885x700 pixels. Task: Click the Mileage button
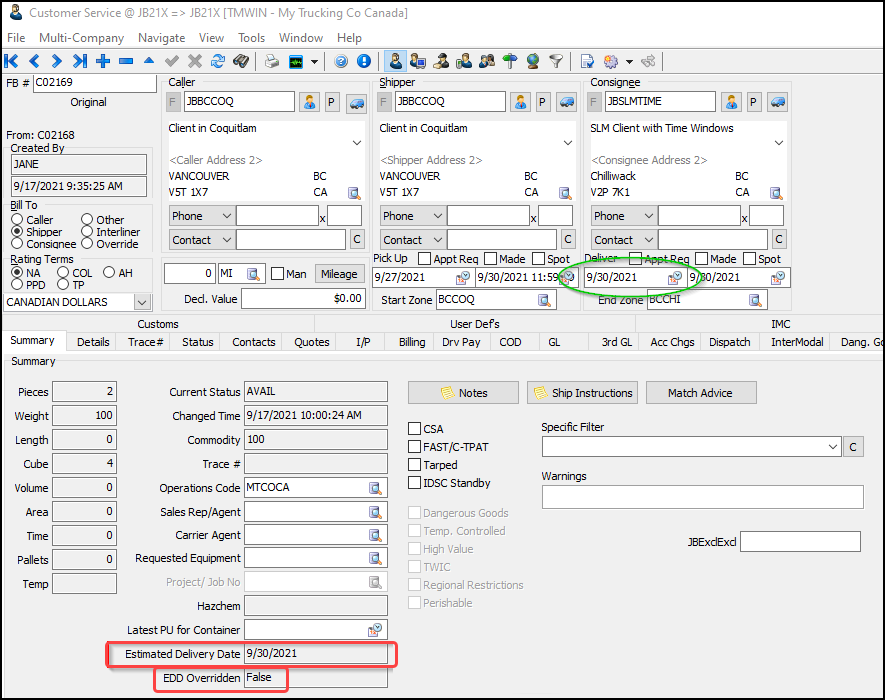point(339,274)
